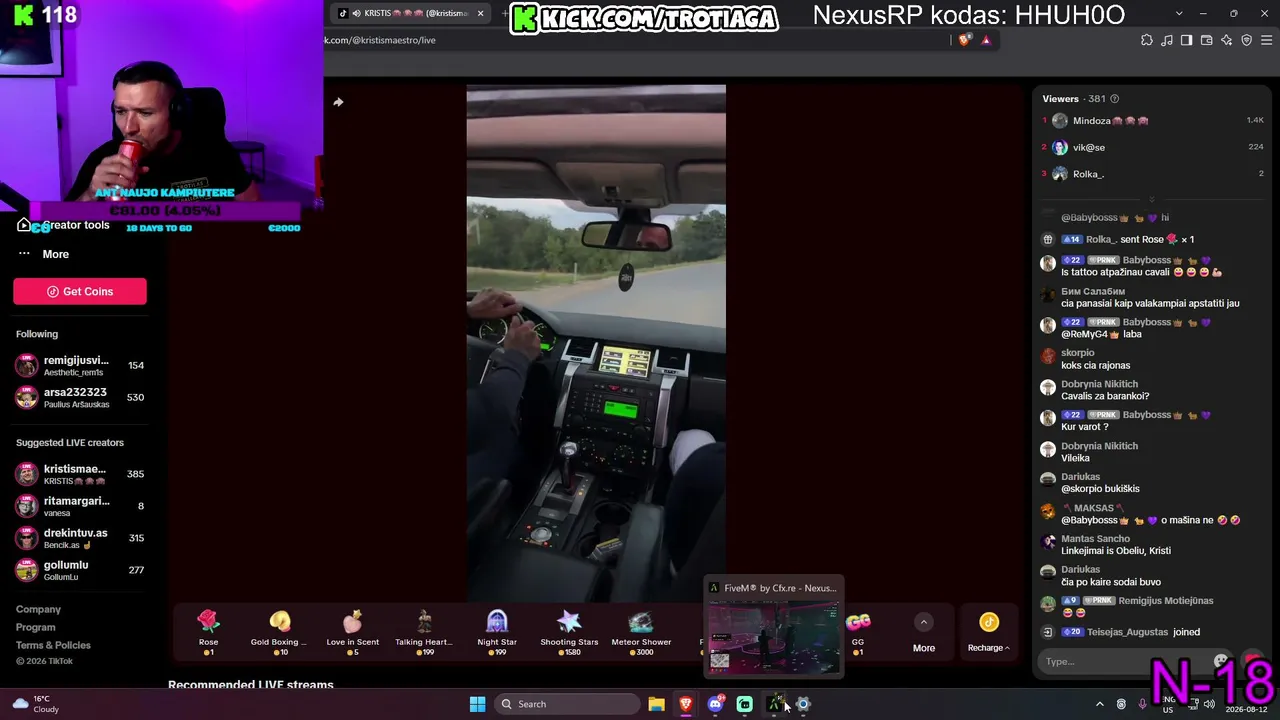Click the Get Coins button
1280x720 pixels.
[80, 291]
